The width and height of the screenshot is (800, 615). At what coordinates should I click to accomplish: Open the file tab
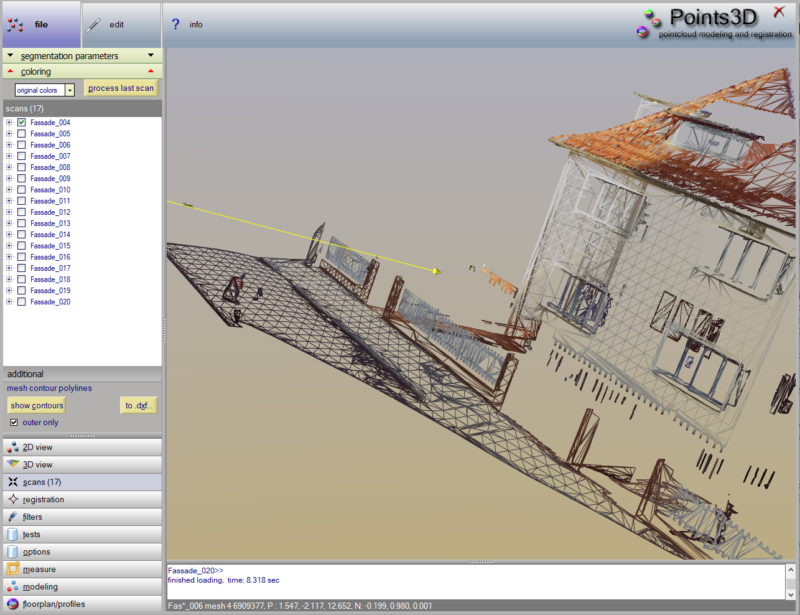(x=40, y=24)
